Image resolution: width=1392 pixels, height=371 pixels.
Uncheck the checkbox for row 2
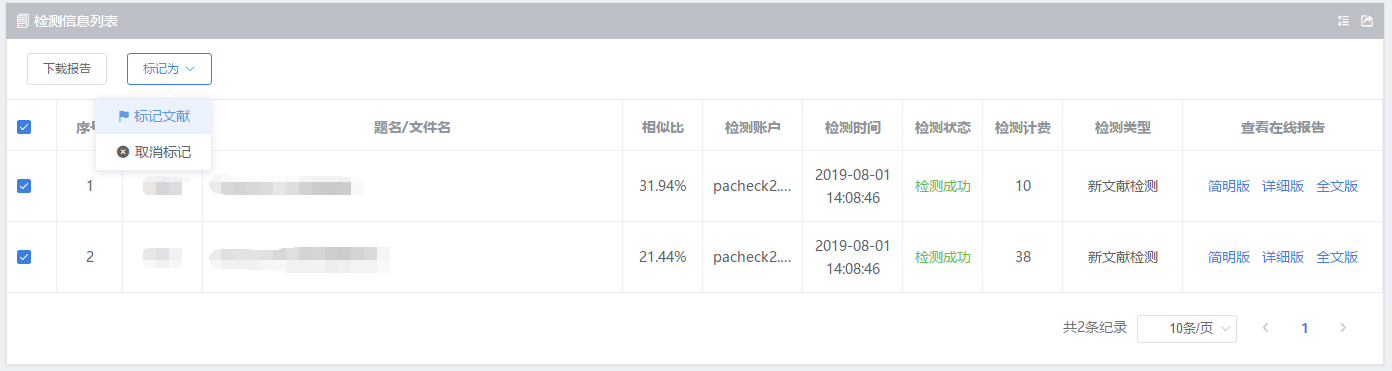(x=24, y=257)
